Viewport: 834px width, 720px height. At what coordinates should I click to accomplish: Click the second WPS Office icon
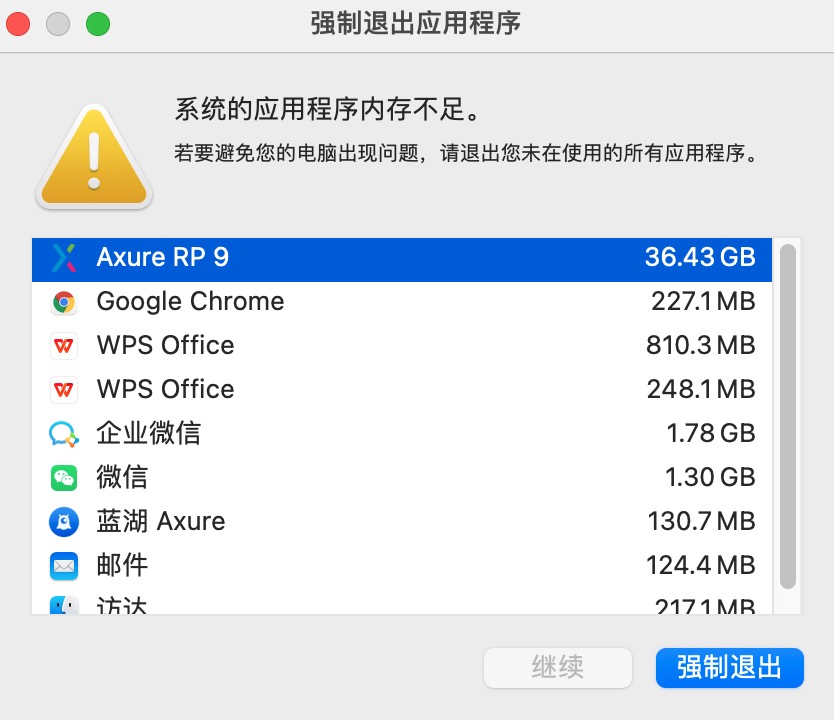tap(64, 390)
